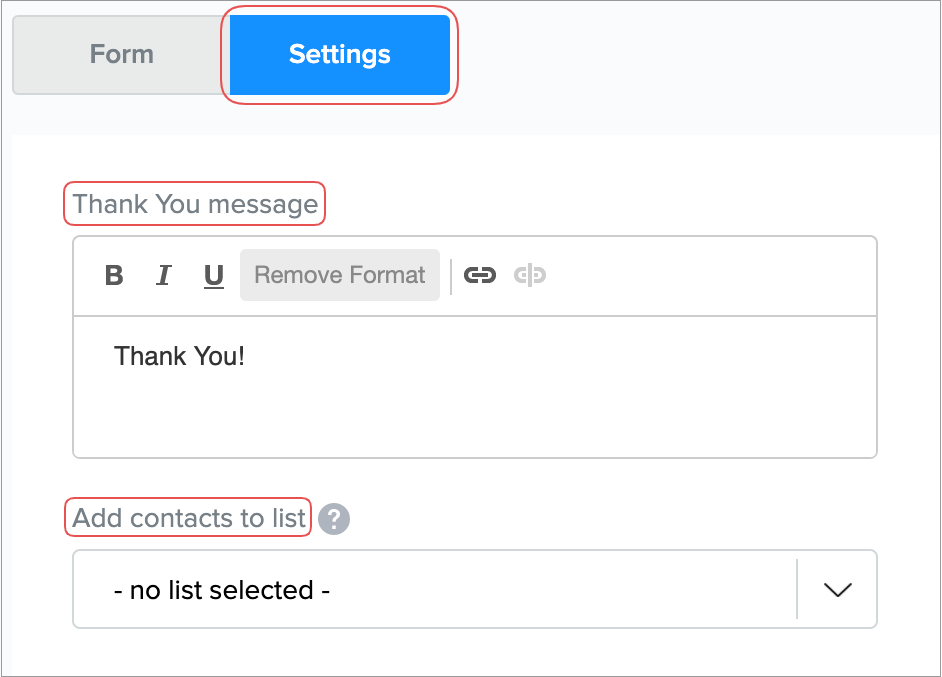Click the 'Thank You!' text in the editor

(x=180, y=356)
